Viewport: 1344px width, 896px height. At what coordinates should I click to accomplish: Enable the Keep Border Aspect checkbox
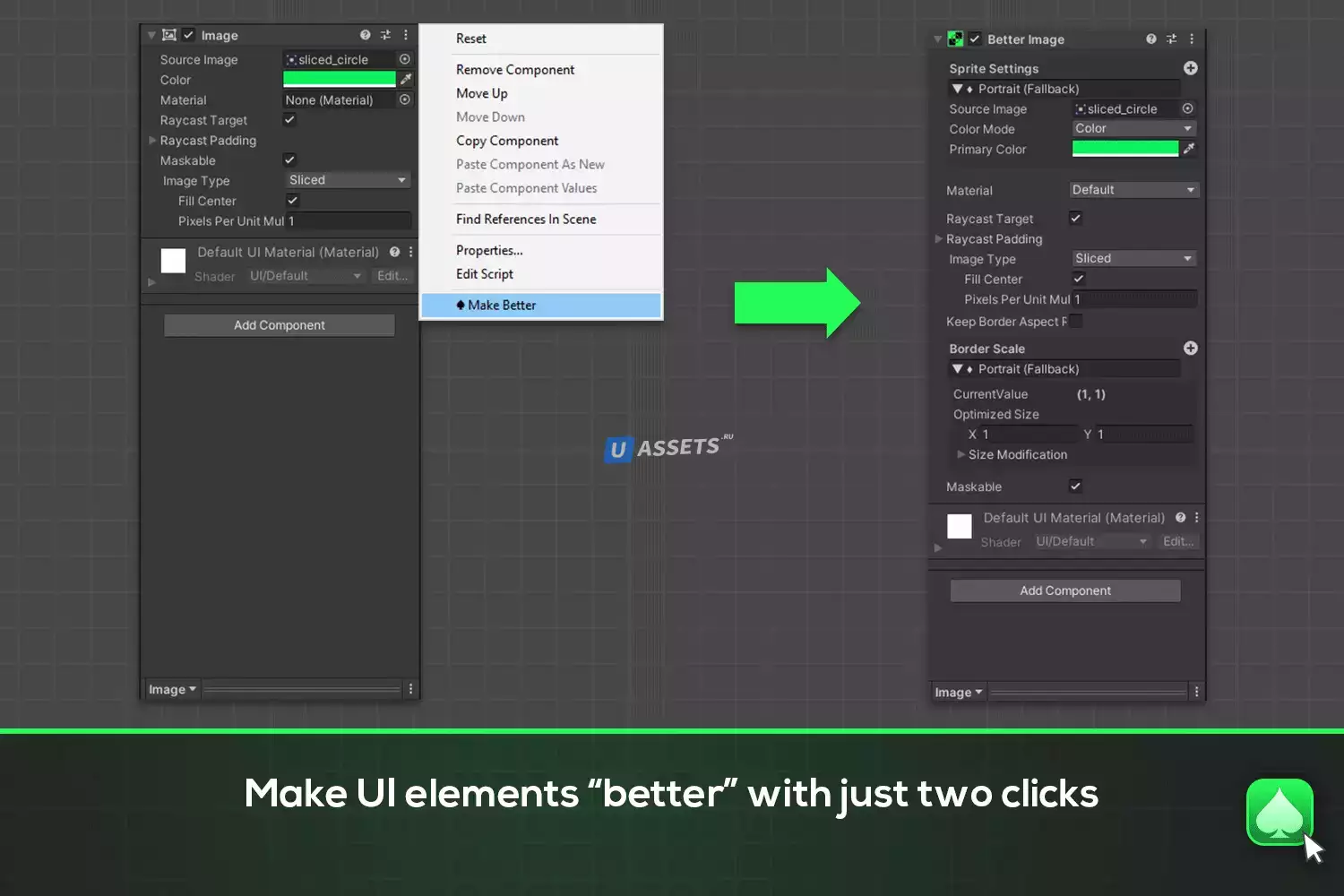point(1076,321)
